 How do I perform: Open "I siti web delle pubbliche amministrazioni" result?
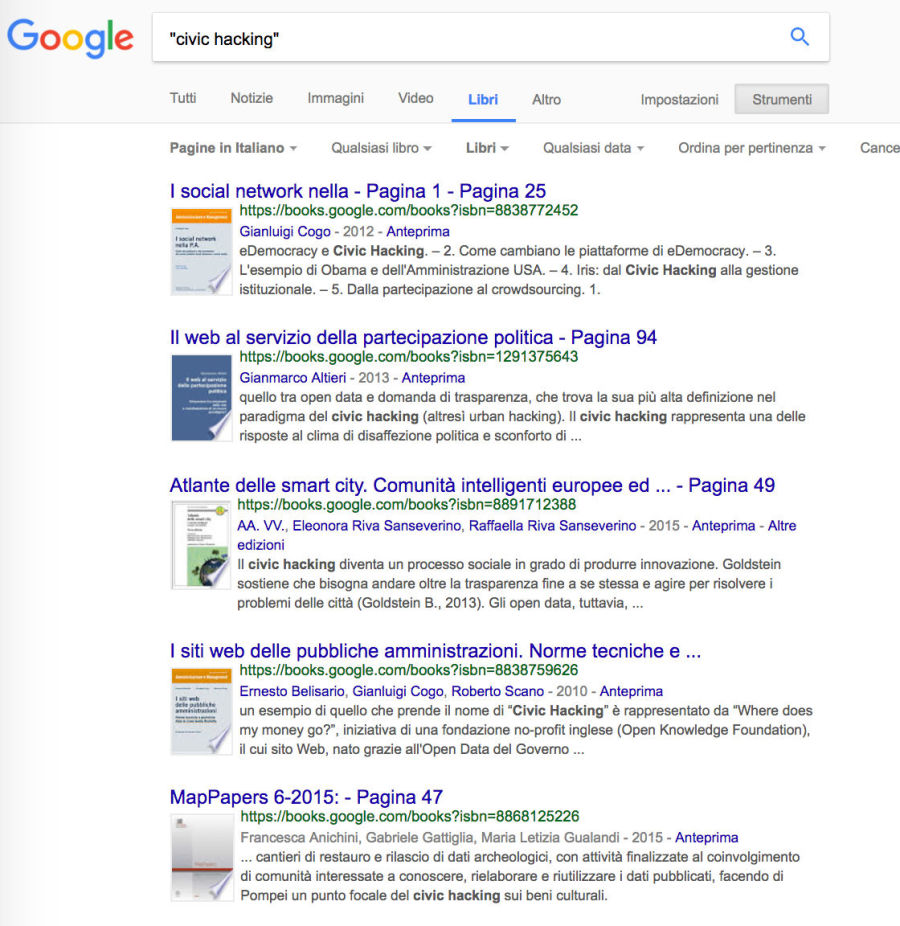[x=435, y=651]
